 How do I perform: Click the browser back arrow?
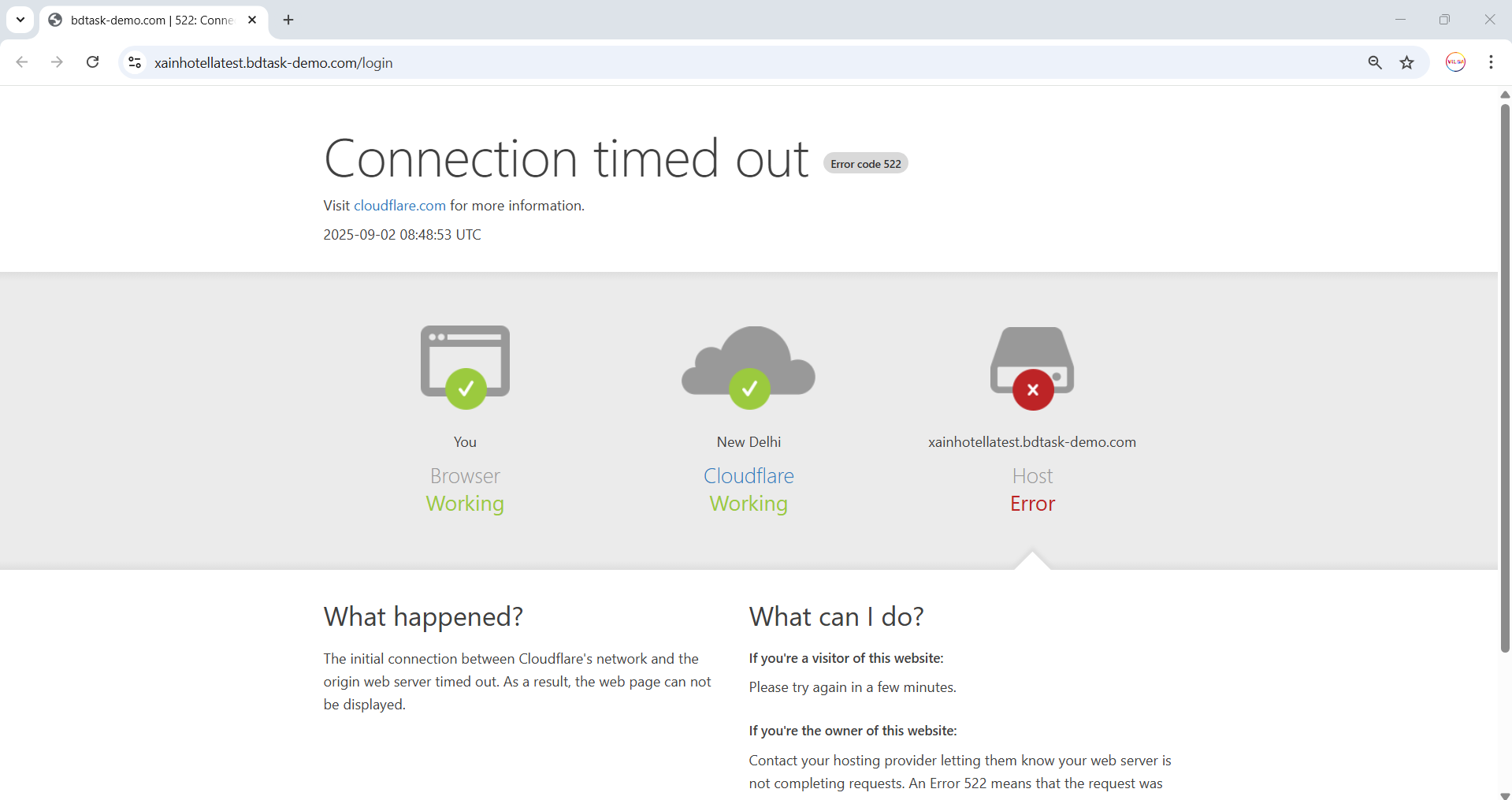click(22, 62)
